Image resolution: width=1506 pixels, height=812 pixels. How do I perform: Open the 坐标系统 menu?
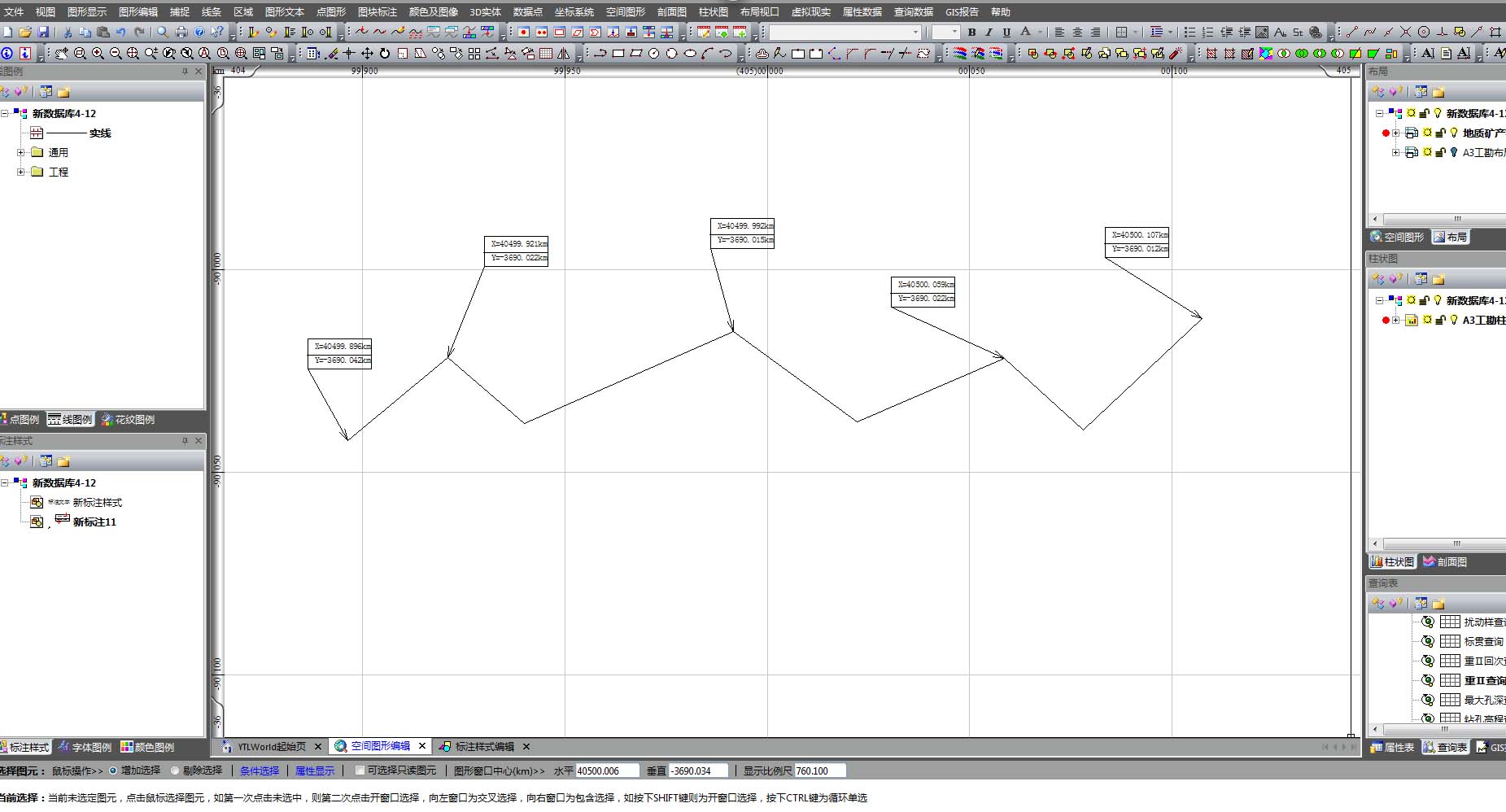click(574, 12)
